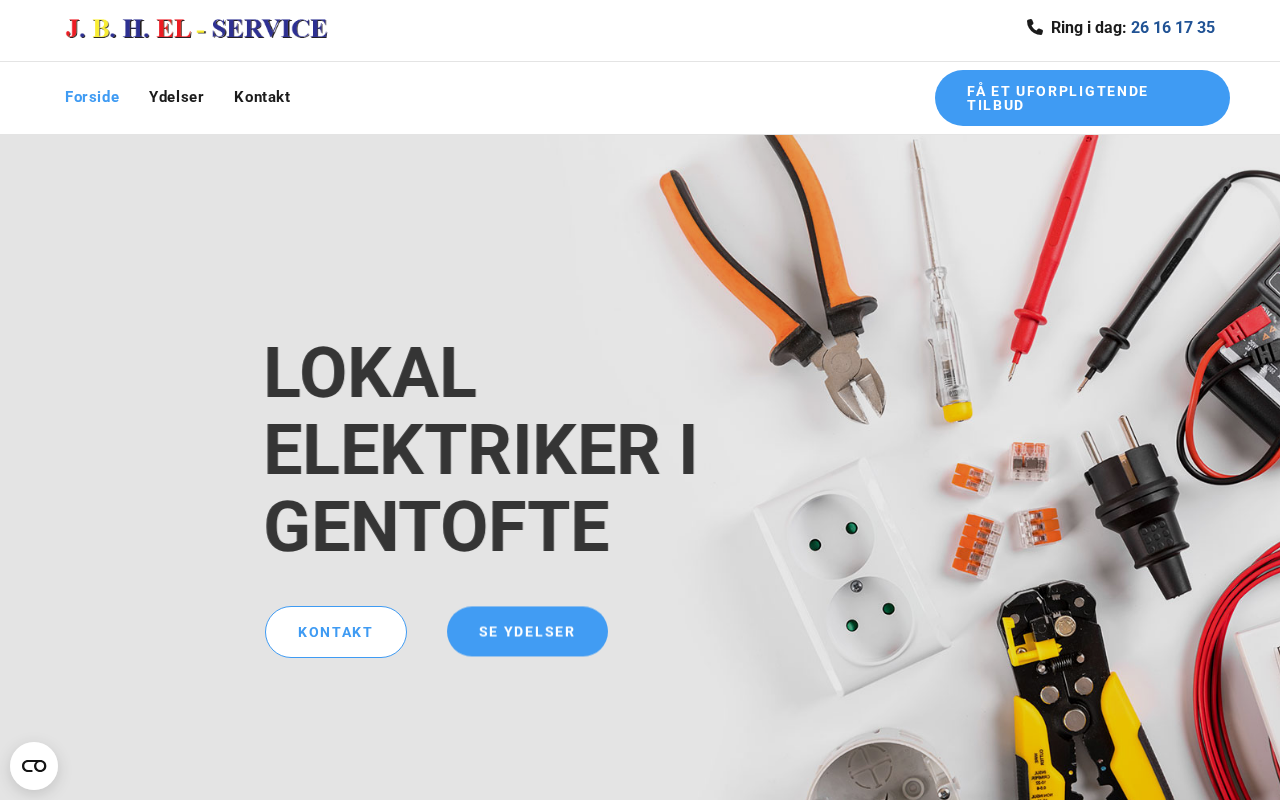Click the phone handset icon
1280x800 pixels.
coord(1035,27)
